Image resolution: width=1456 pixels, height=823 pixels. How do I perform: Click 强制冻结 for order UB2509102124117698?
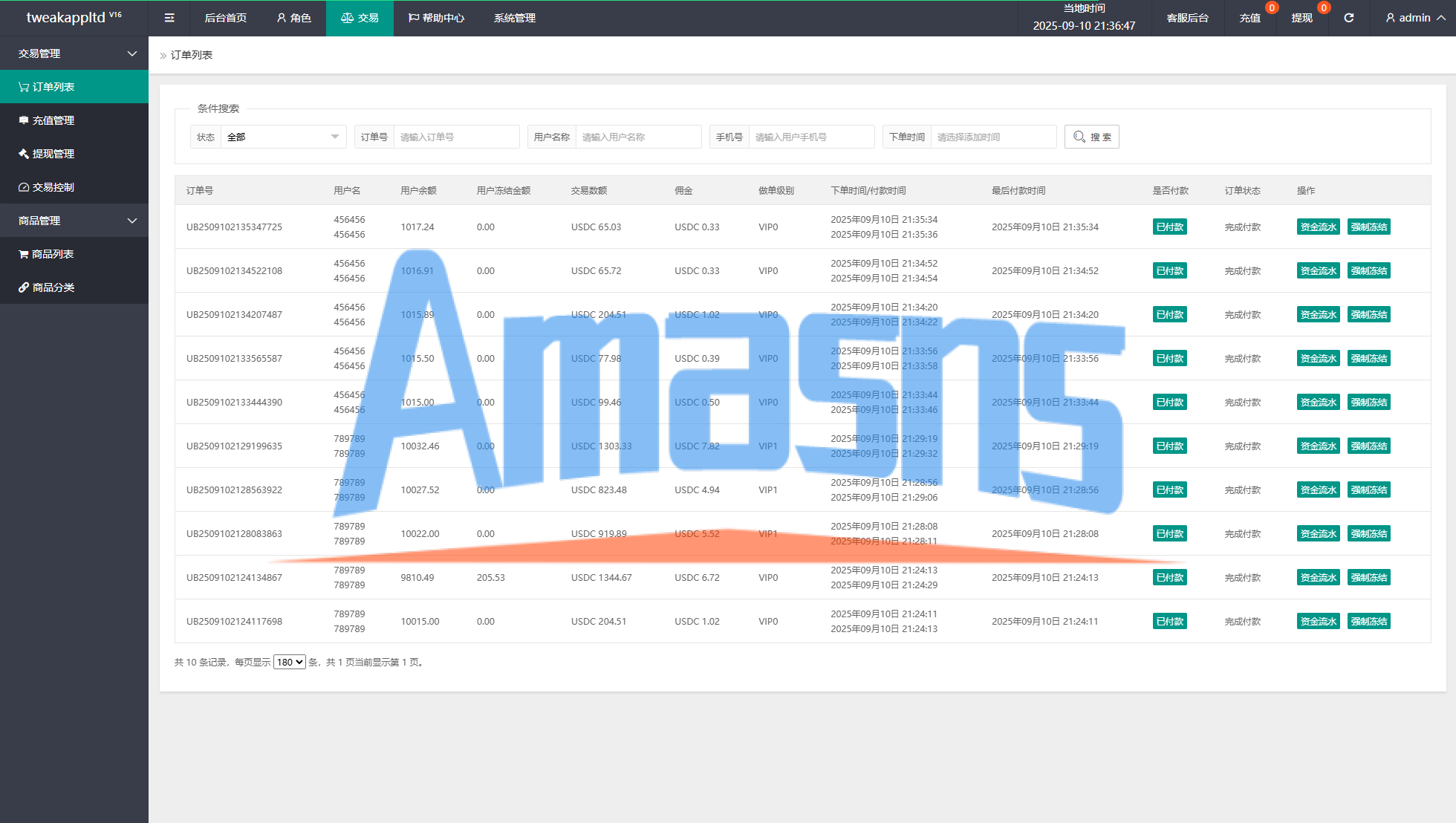point(1368,621)
